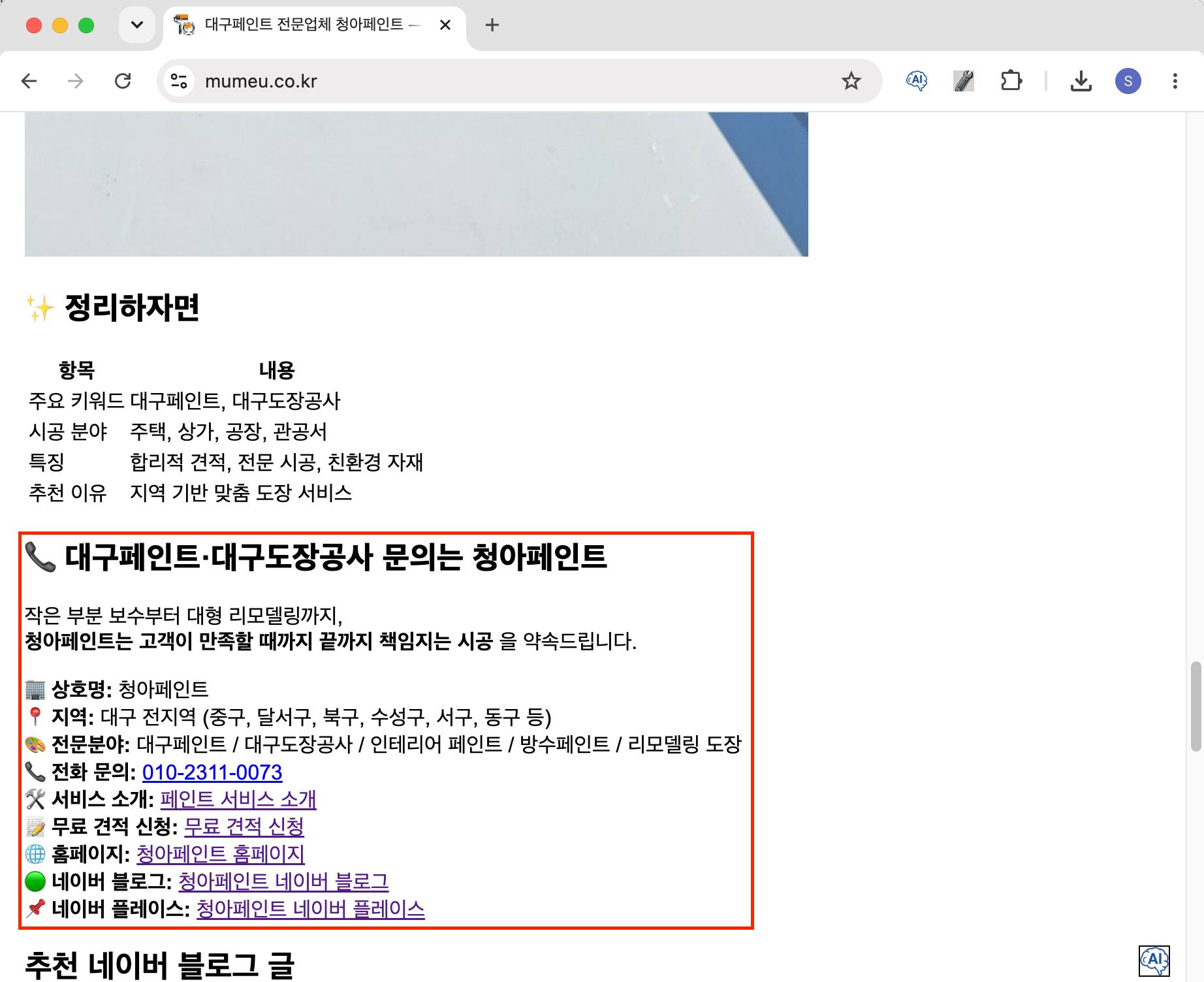
Task: Visit the 청아페인트 홈페이지 link
Action: pos(221,854)
